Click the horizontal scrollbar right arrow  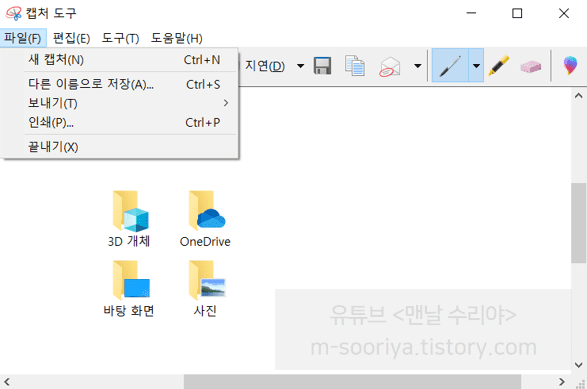562,382
